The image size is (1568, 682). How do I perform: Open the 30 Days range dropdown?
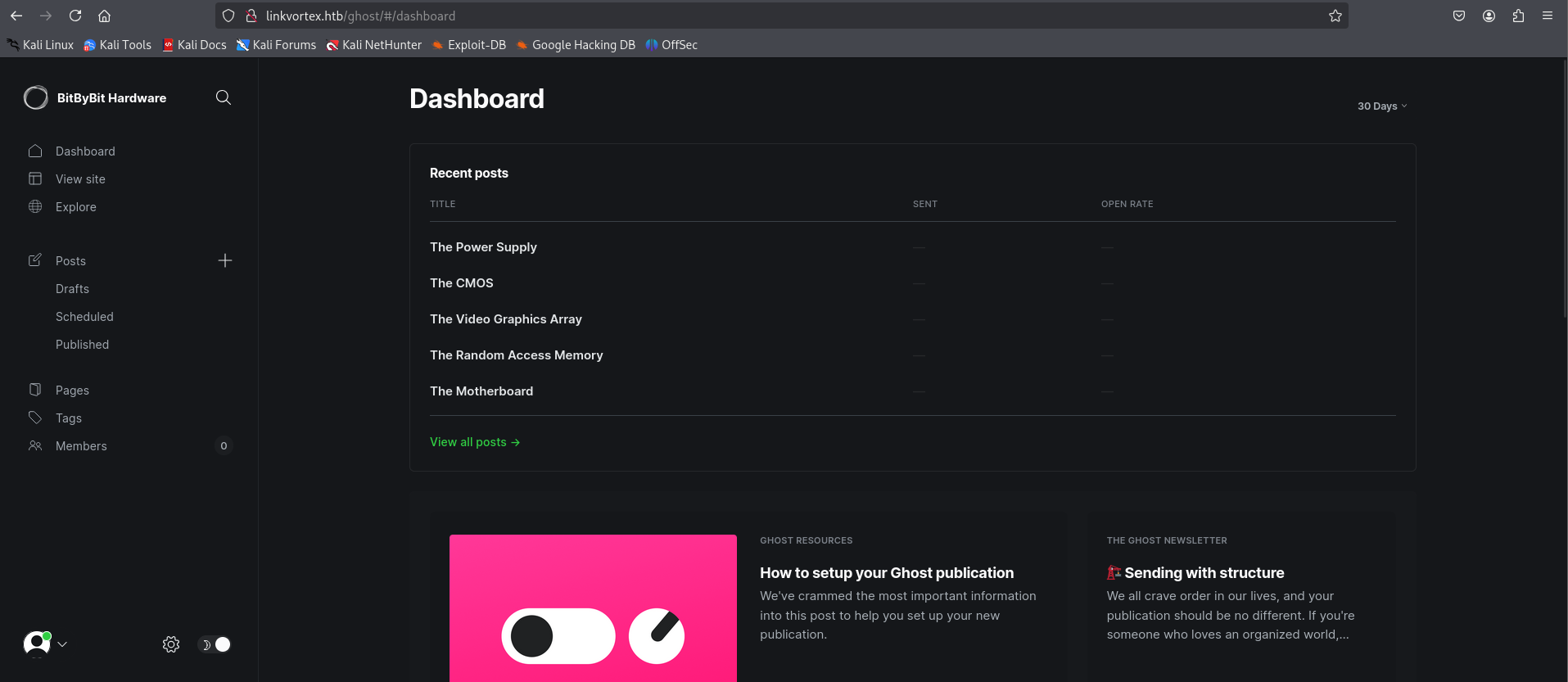(x=1382, y=106)
